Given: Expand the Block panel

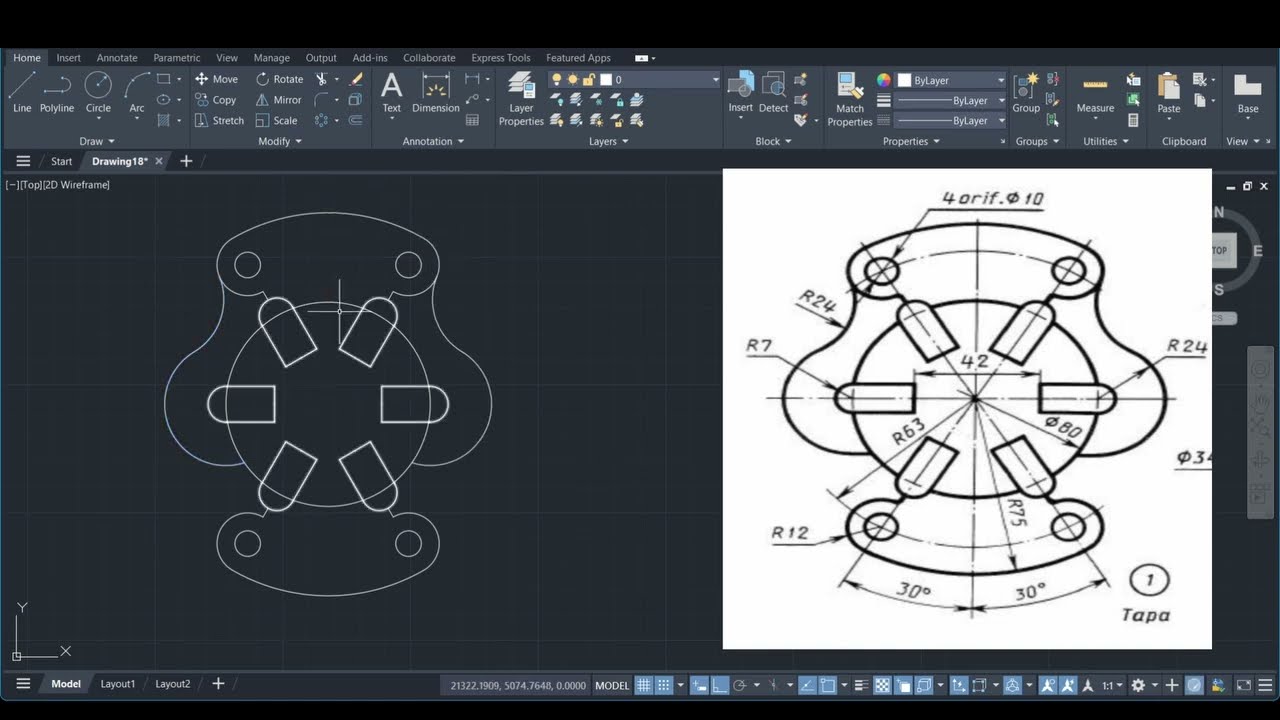Looking at the screenshot, I should (773, 141).
